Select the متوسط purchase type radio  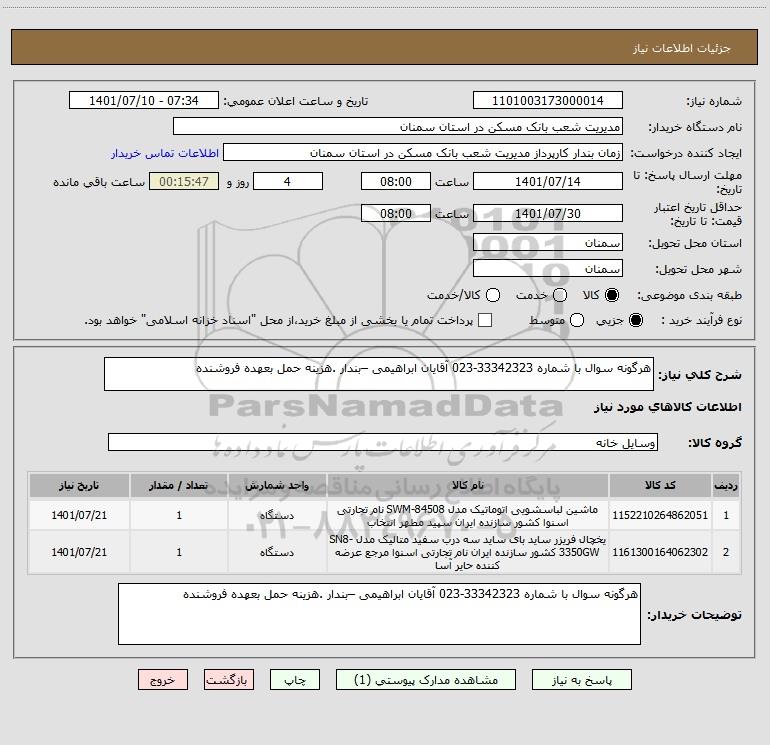tap(577, 320)
